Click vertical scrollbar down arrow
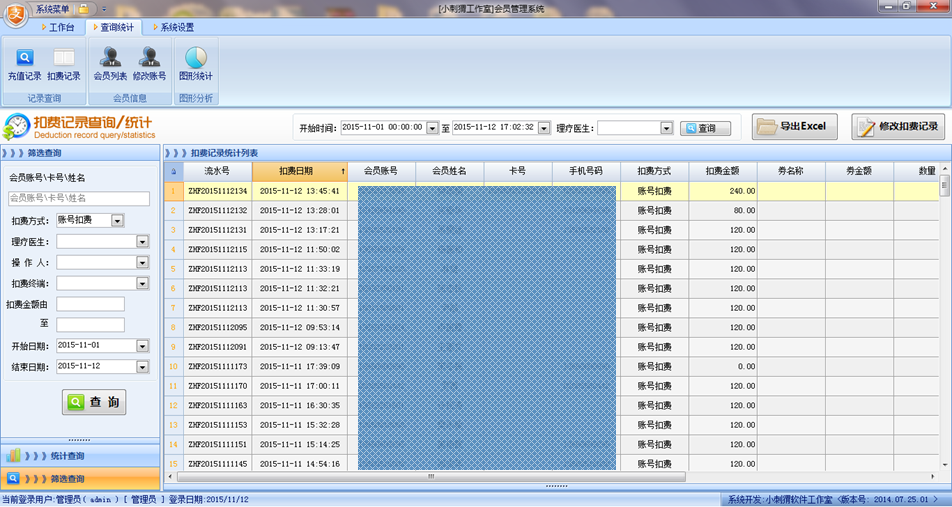 pos(945,465)
